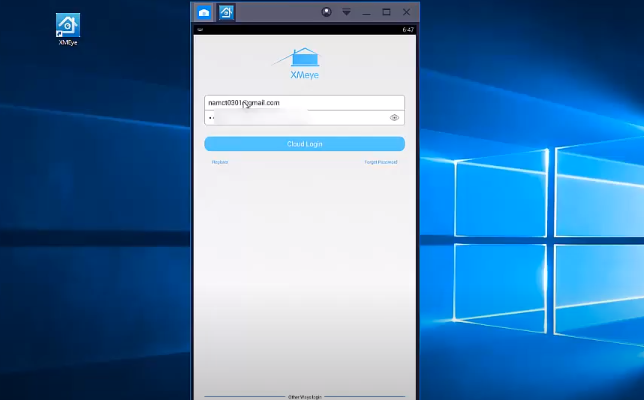The image size is (644, 401).
Task: Open the Forget Password link
Action: (381, 162)
